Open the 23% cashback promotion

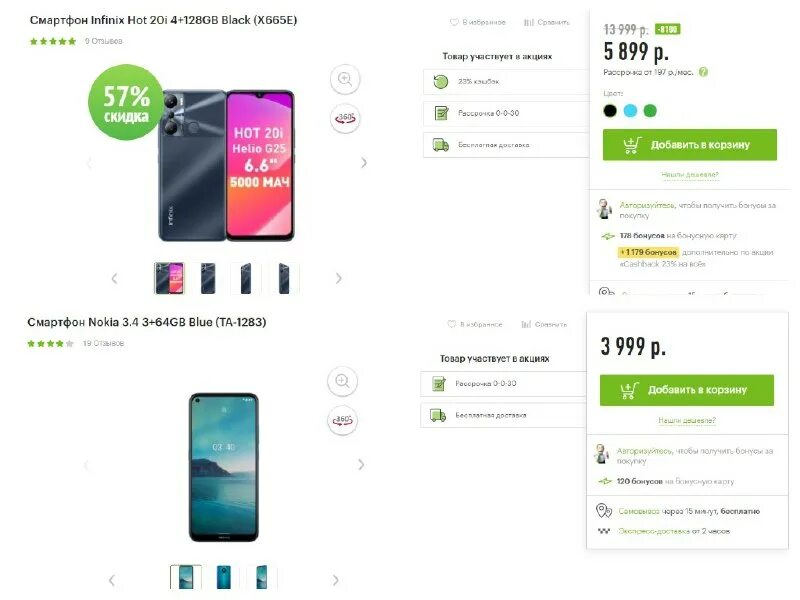point(506,82)
